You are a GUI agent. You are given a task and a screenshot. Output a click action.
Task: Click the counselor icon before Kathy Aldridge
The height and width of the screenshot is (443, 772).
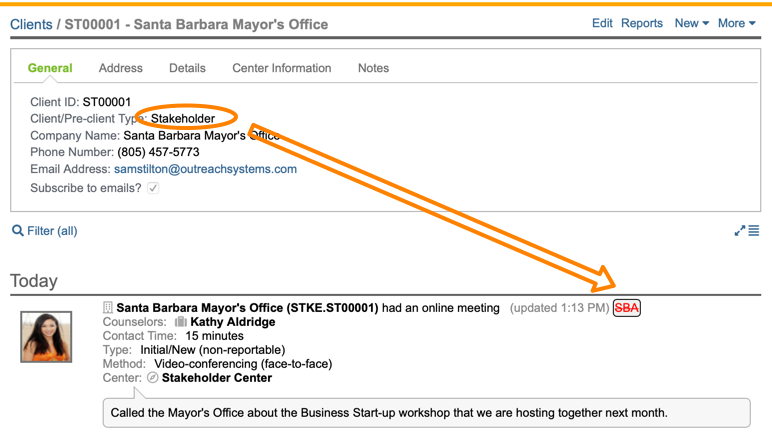coord(181,322)
